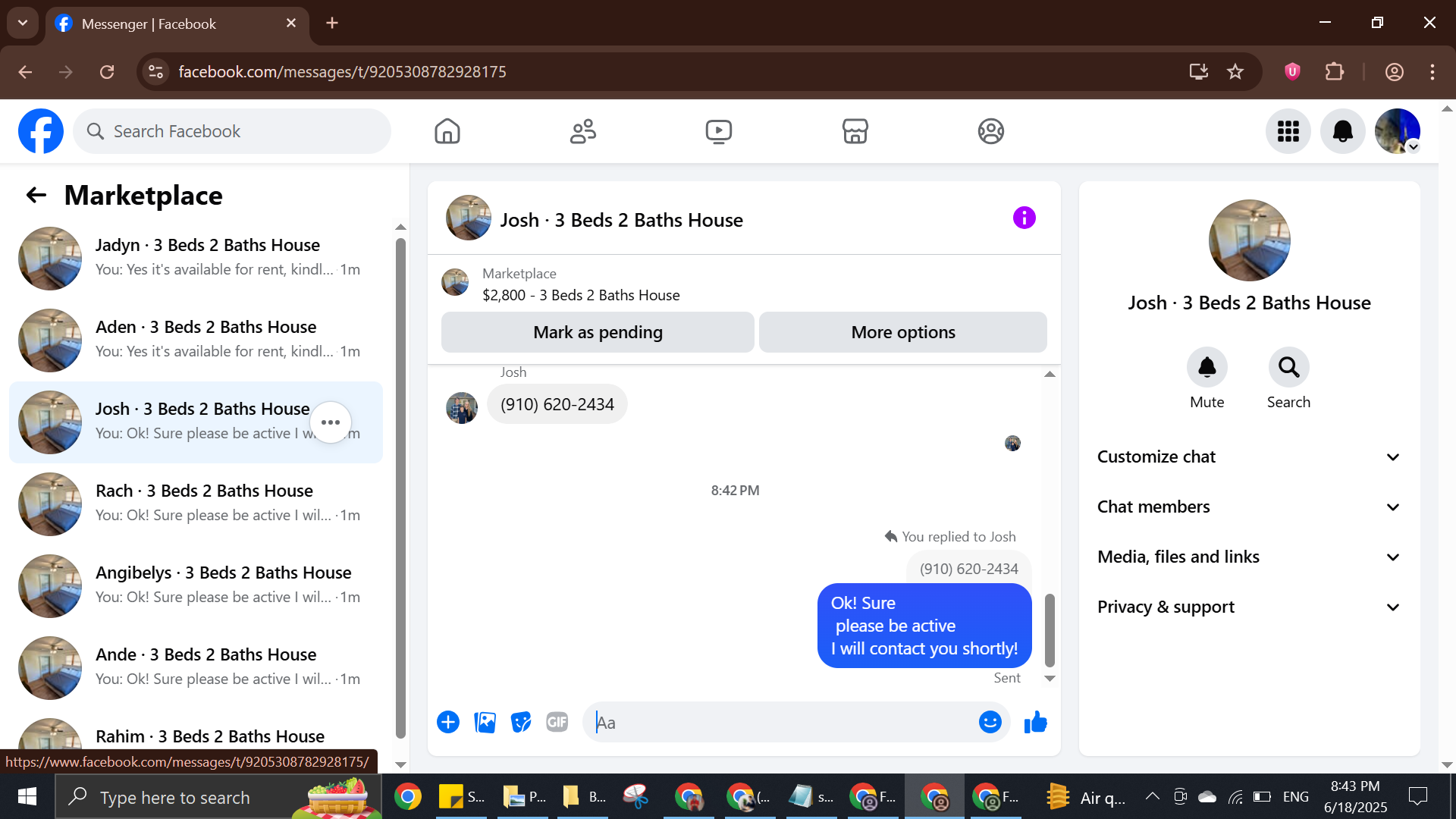Image resolution: width=1456 pixels, height=819 pixels.
Task: Mute the Josh conversation
Action: (x=1207, y=368)
